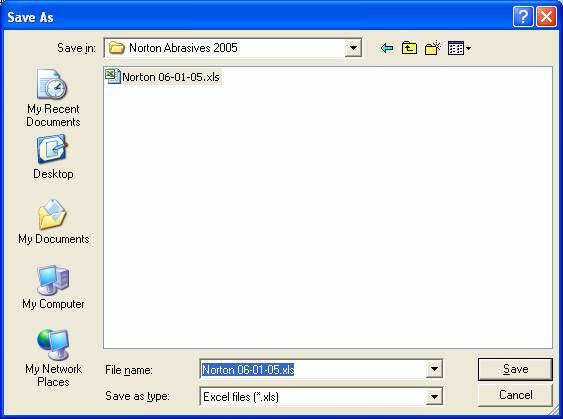The width and height of the screenshot is (563, 419).
Task: Go back using the green arrow icon
Action: pos(387,48)
